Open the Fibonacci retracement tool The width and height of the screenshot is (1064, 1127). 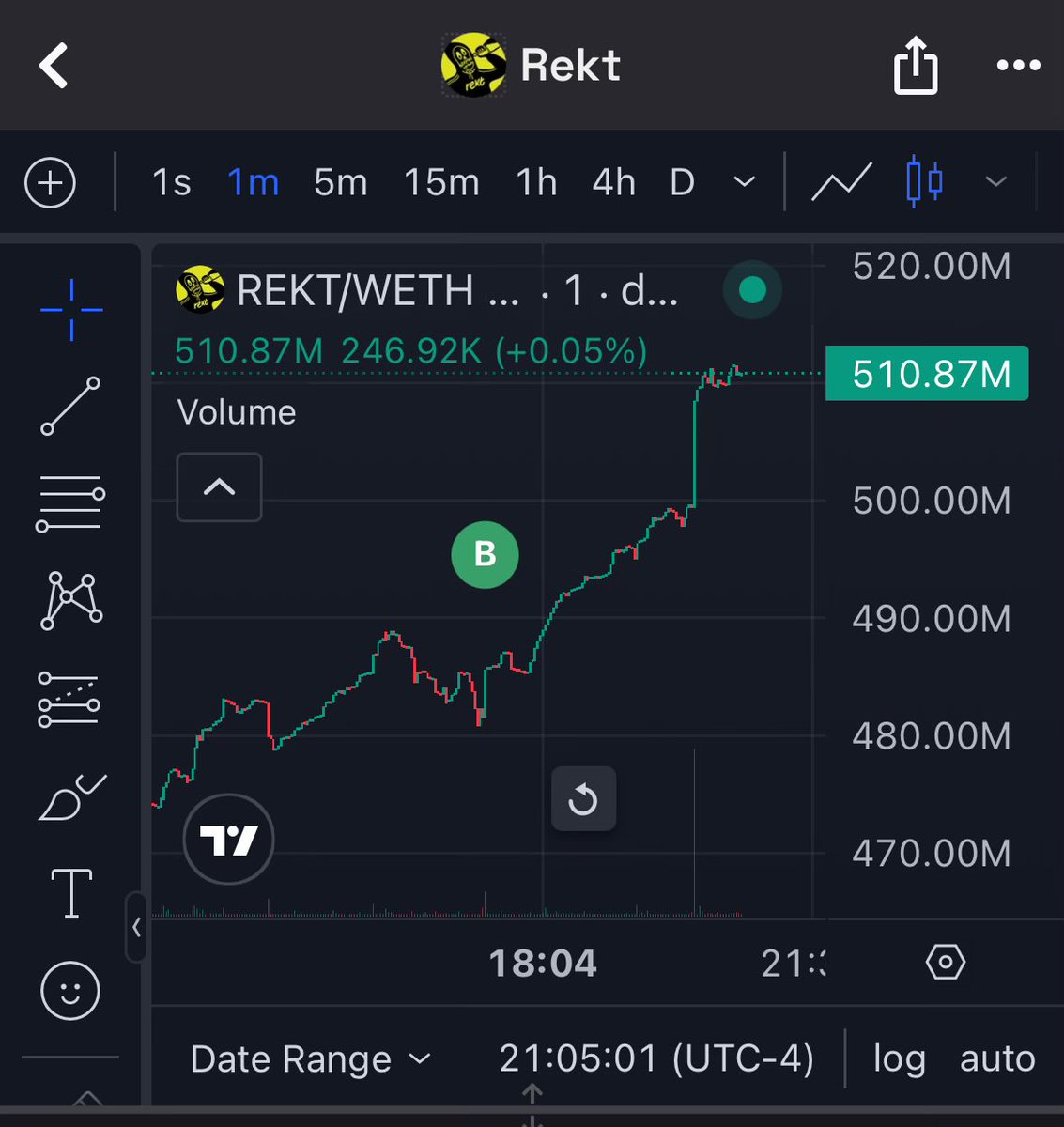[x=70, y=503]
